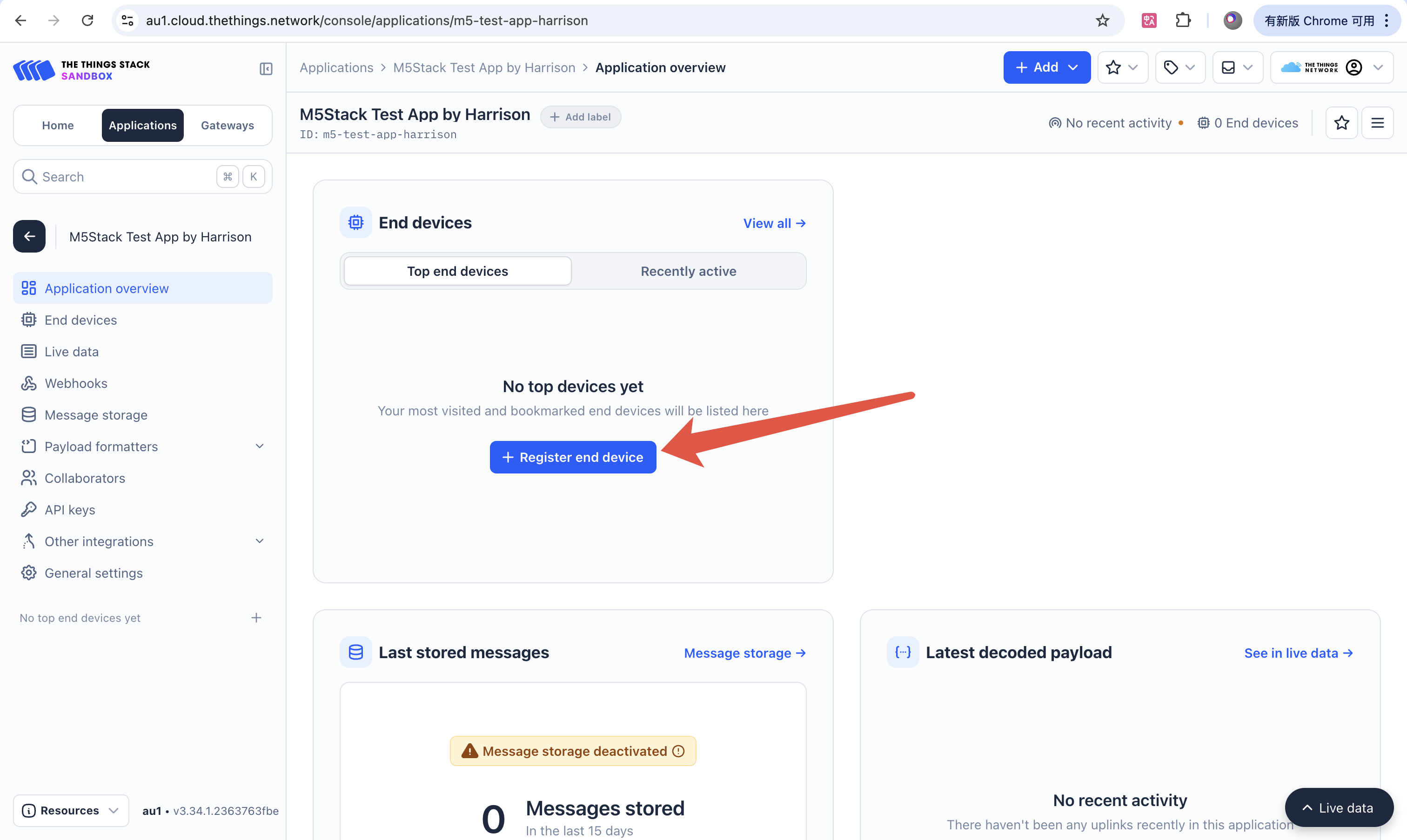The width and height of the screenshot is (1407, 840).
Task: Click the application ID m5-test-app-harrison
Action: (389, 135)
